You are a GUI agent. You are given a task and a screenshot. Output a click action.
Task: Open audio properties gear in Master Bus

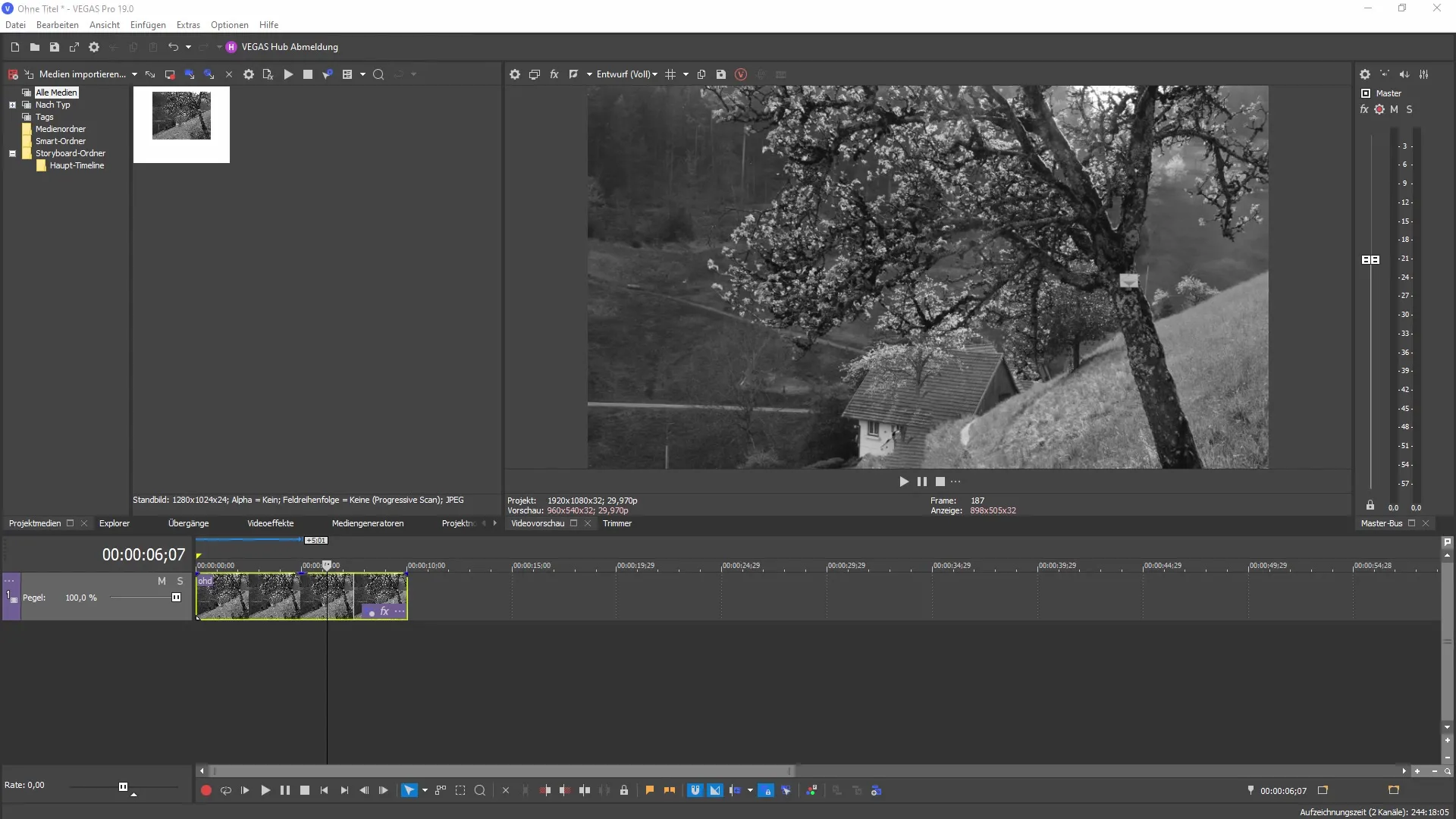point(1365,74)
